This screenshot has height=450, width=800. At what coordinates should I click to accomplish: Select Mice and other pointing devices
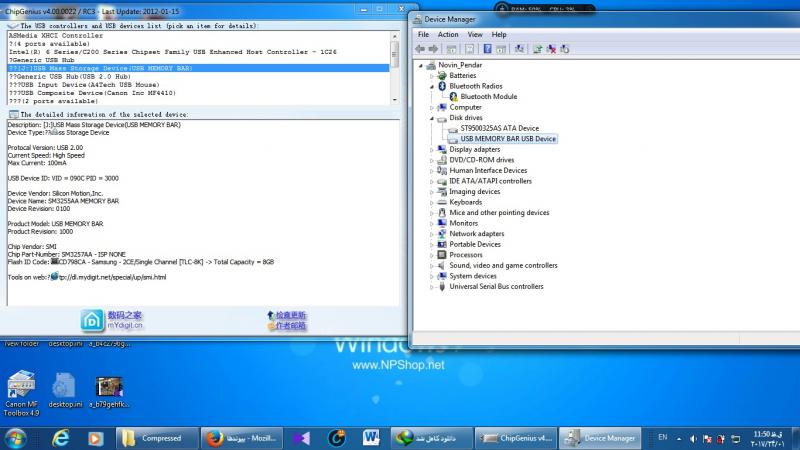point(499,213)
